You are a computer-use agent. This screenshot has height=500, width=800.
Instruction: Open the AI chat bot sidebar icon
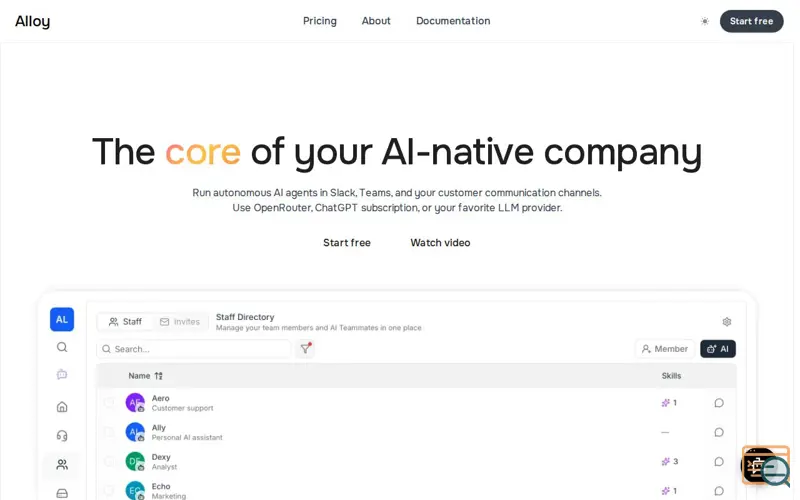click(62, 374)
